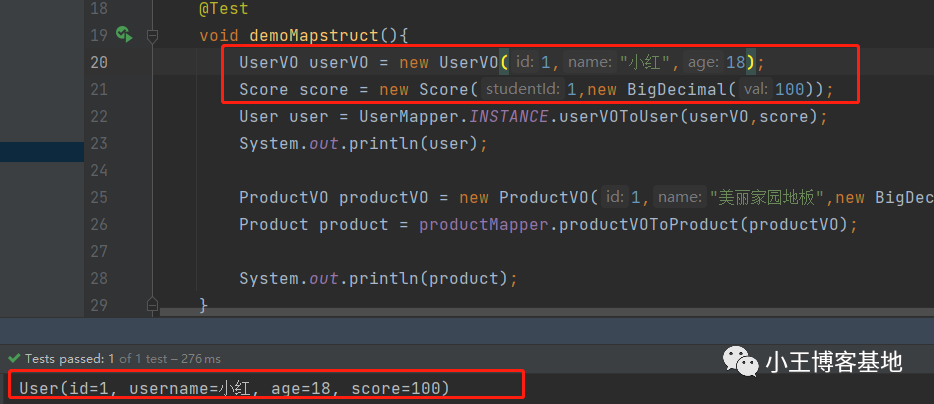Click the green tests passed checkmark icon
The width and height of the screenshot is (934, 404).
[14, 359]
